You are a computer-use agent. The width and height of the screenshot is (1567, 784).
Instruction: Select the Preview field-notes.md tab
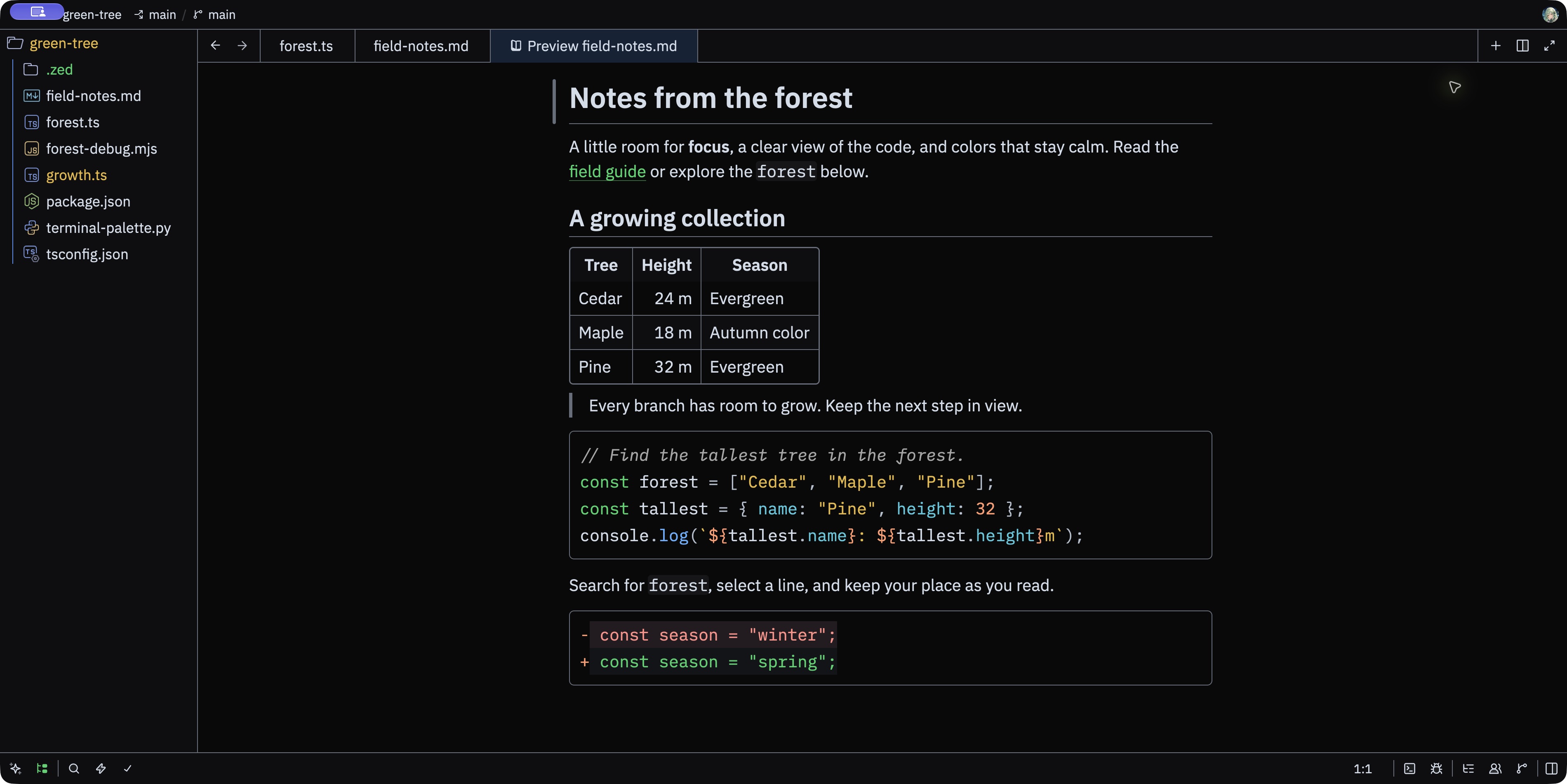(594, 46)
